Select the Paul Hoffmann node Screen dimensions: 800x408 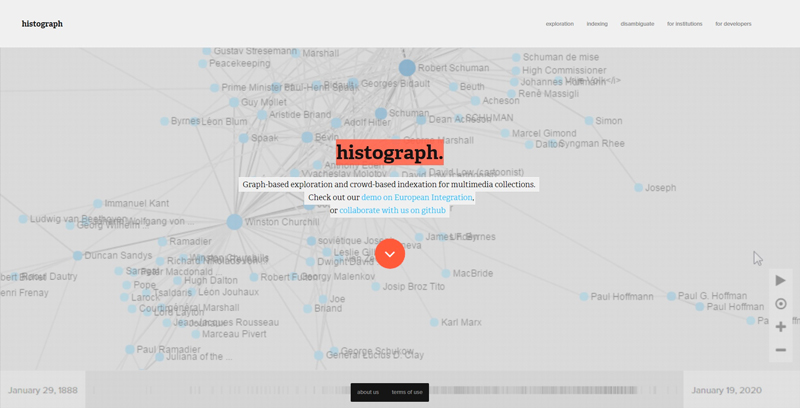584,296
